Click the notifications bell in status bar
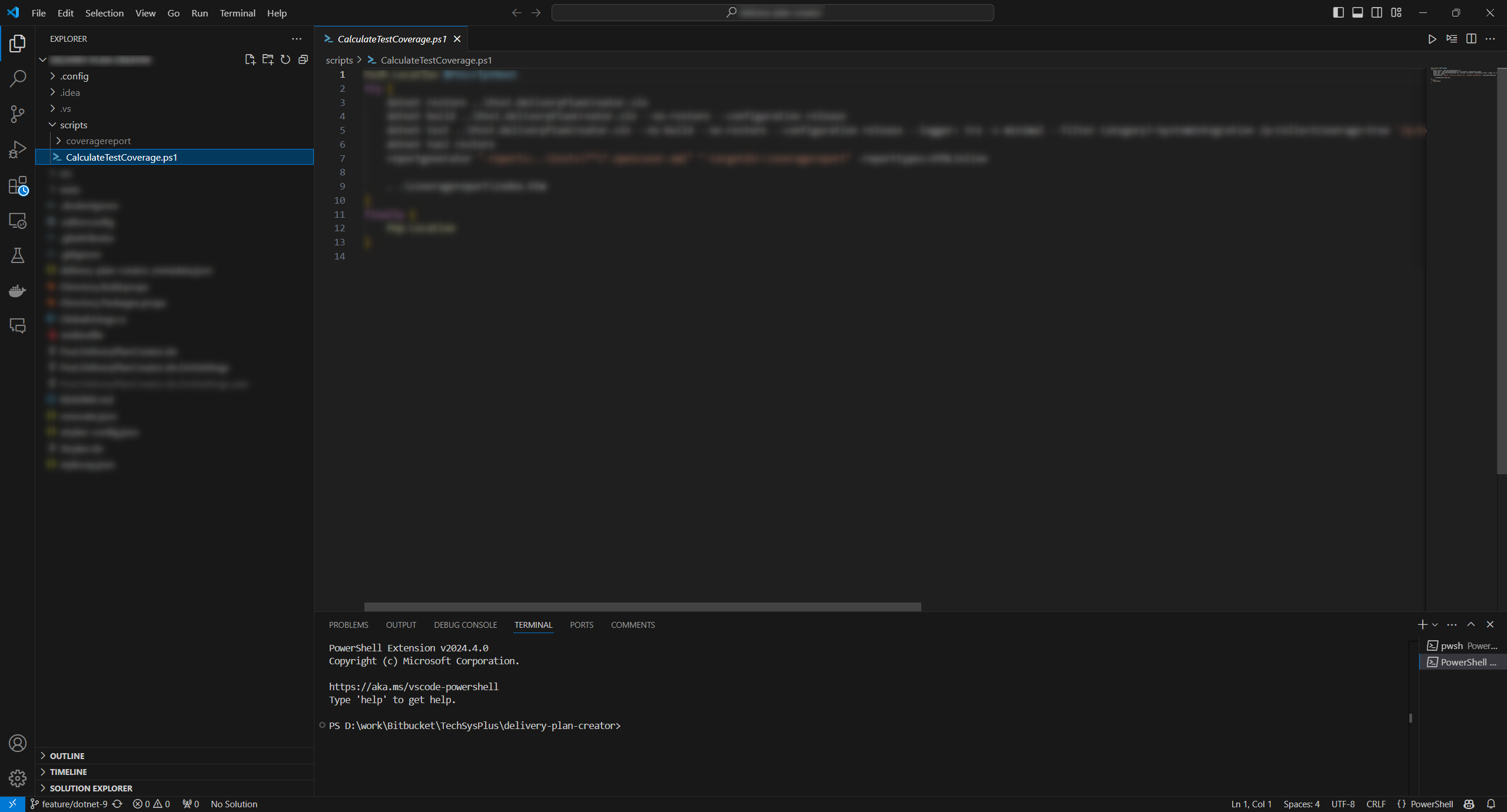1507x812 pixels. click(1491, 804)
